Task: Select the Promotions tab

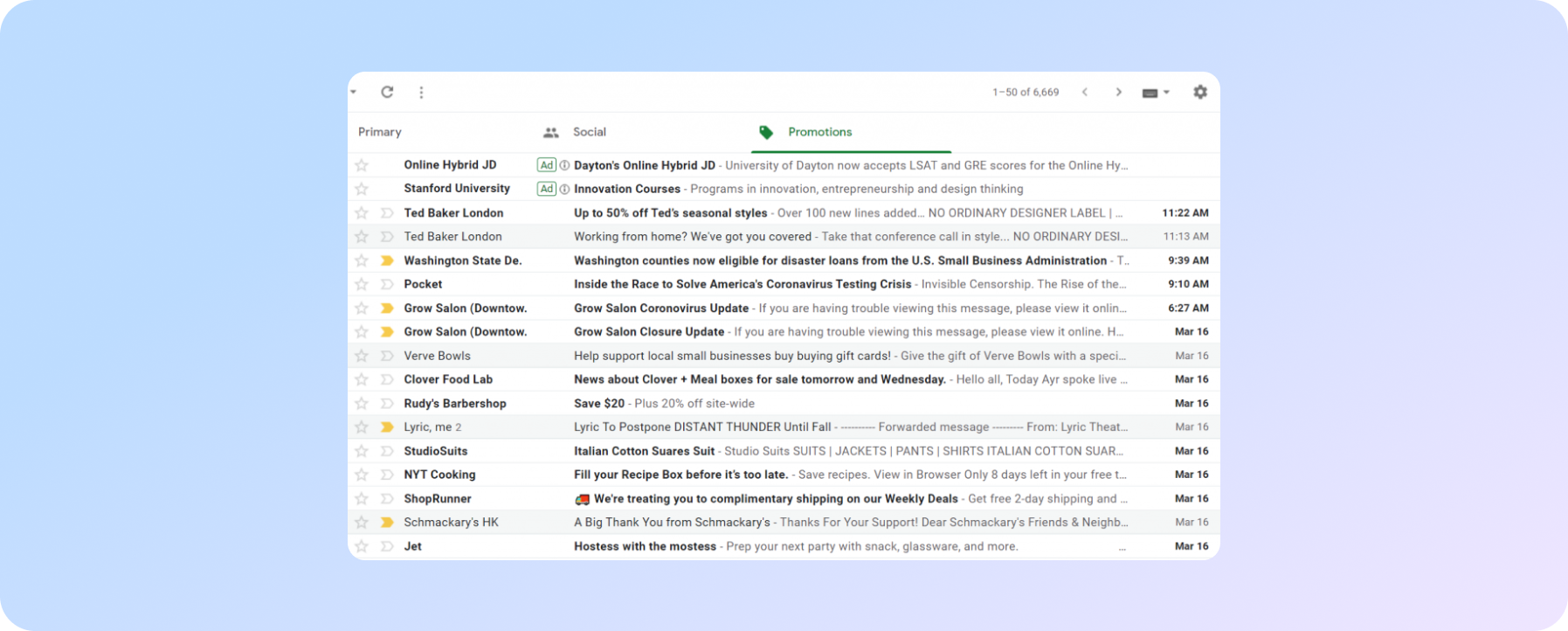Action: point(819,132)
